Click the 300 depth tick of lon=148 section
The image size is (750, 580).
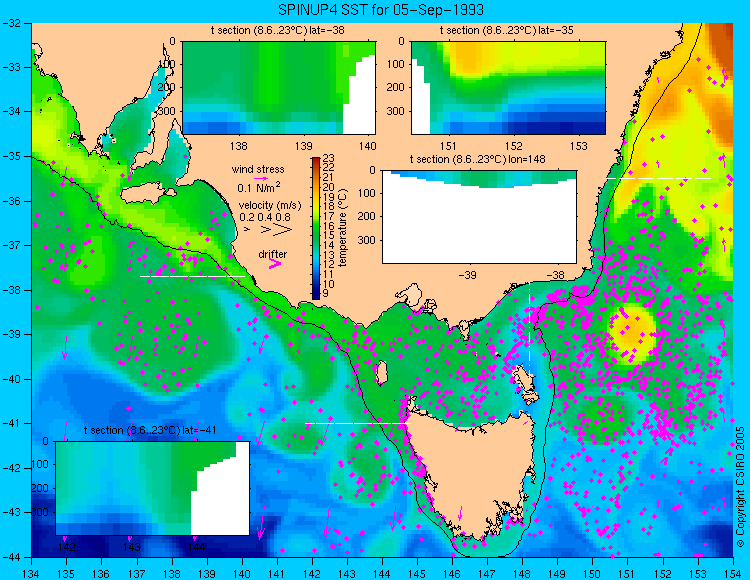[x=367, y=240]
